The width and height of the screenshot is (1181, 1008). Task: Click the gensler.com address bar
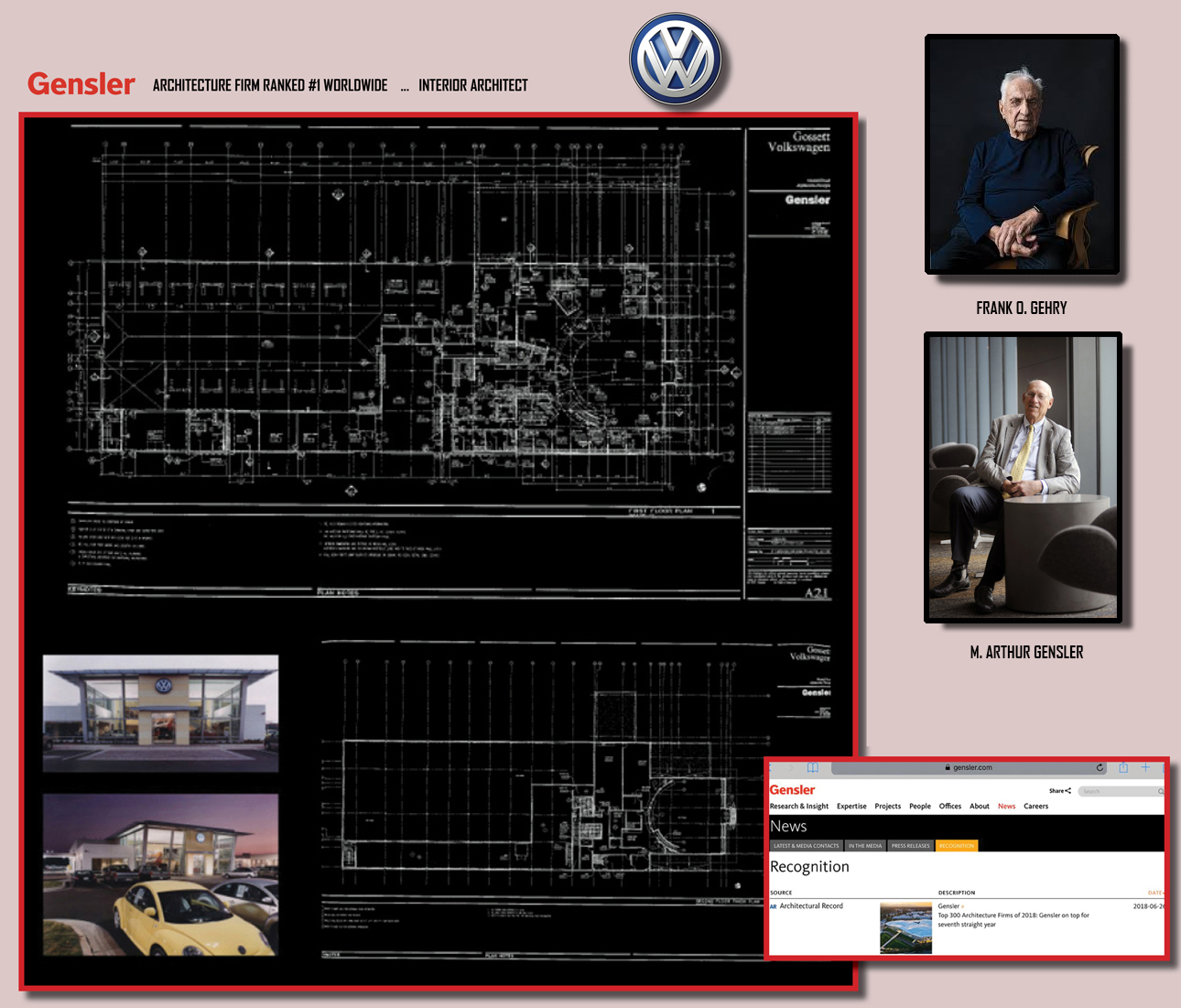(967, 767)
